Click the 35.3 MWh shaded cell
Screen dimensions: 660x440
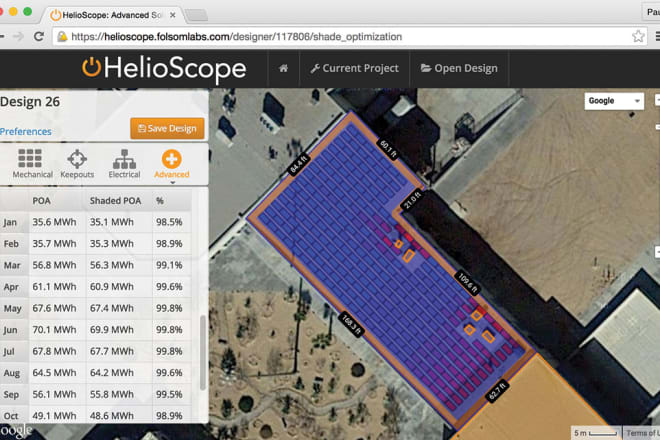[112, 243]
